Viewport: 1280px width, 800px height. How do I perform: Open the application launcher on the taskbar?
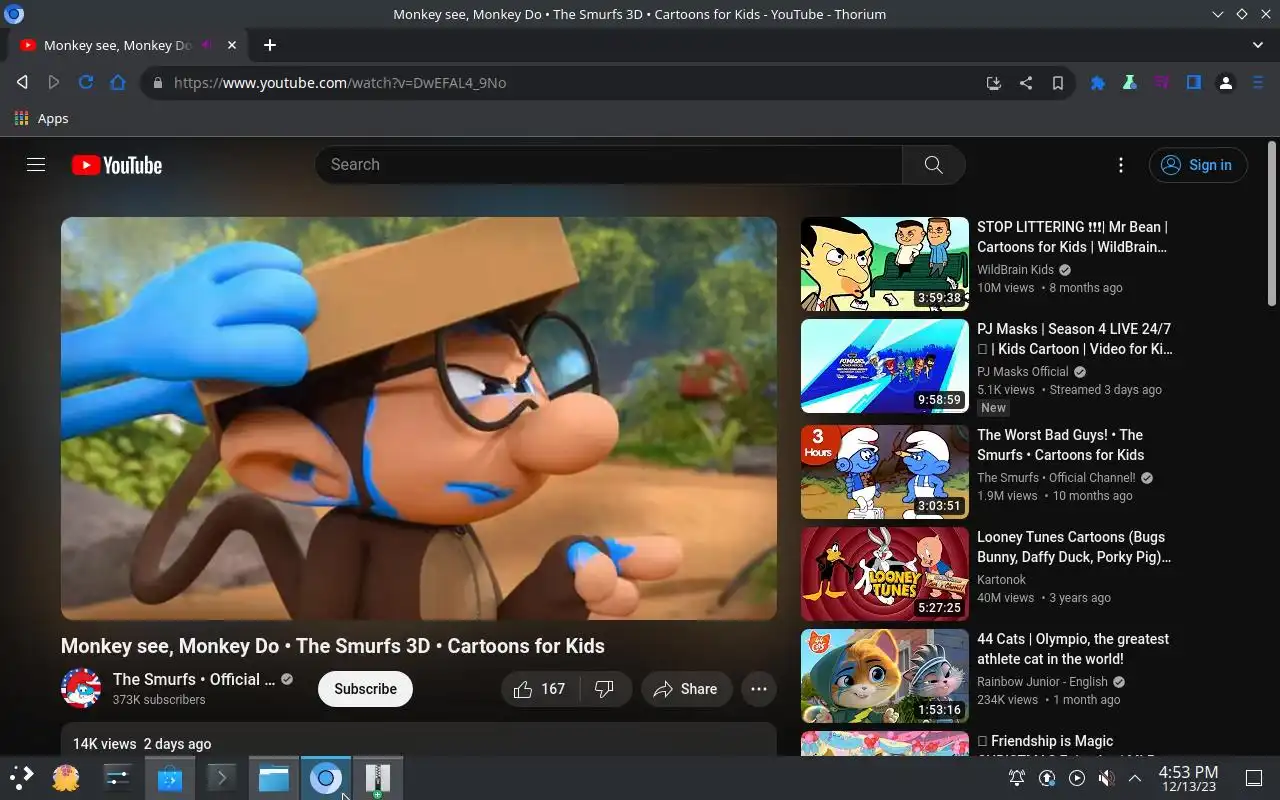pyautogui.click(x=22, y=778)
